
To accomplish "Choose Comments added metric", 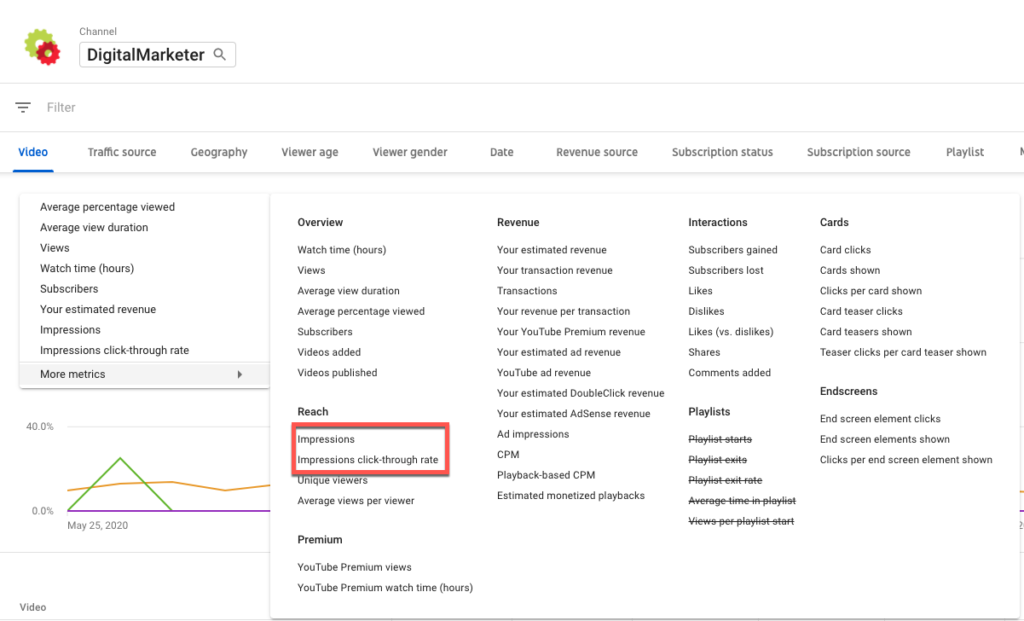I will click(729, 373).
